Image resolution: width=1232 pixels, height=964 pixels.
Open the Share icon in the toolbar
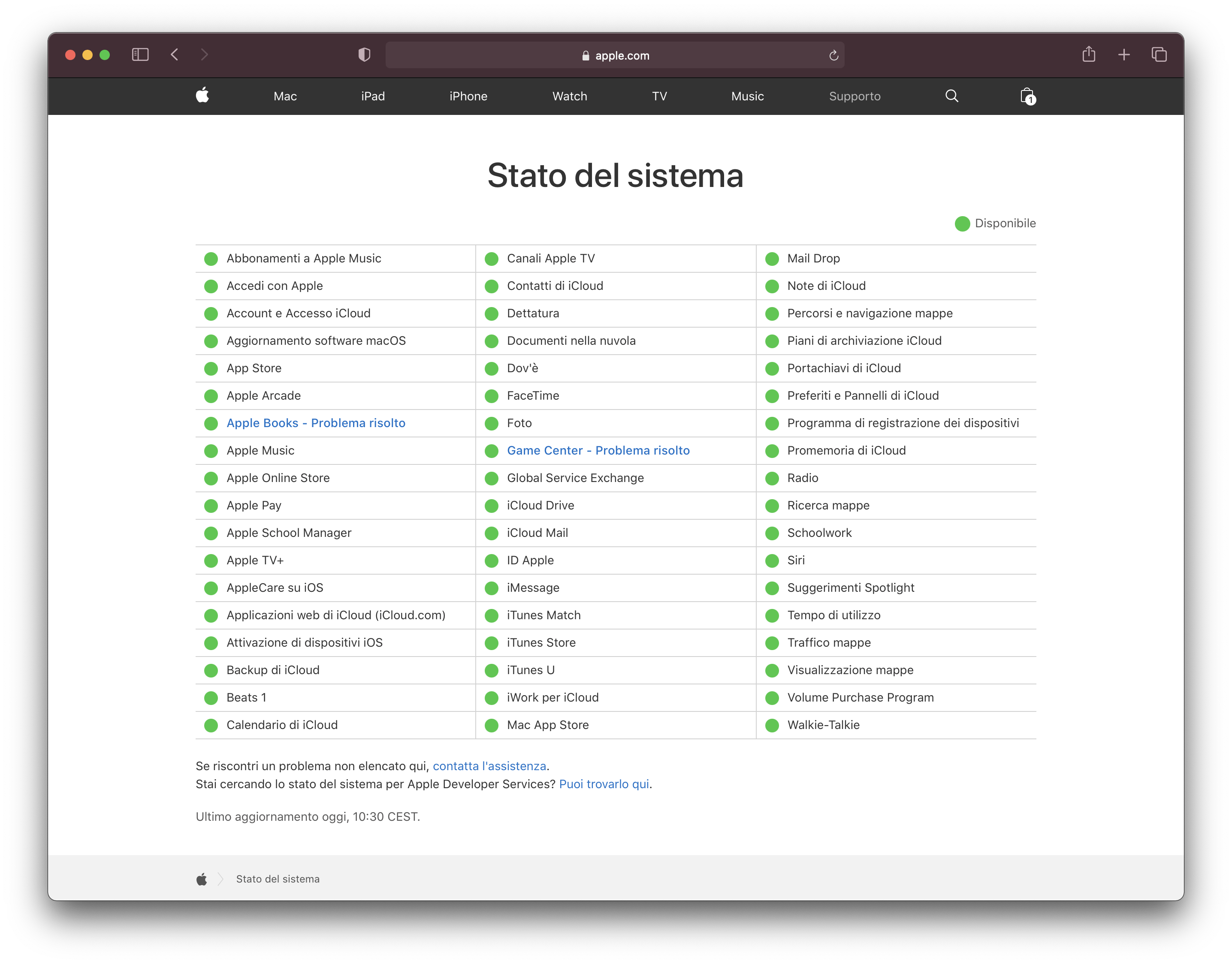(x=1089, y=55)
